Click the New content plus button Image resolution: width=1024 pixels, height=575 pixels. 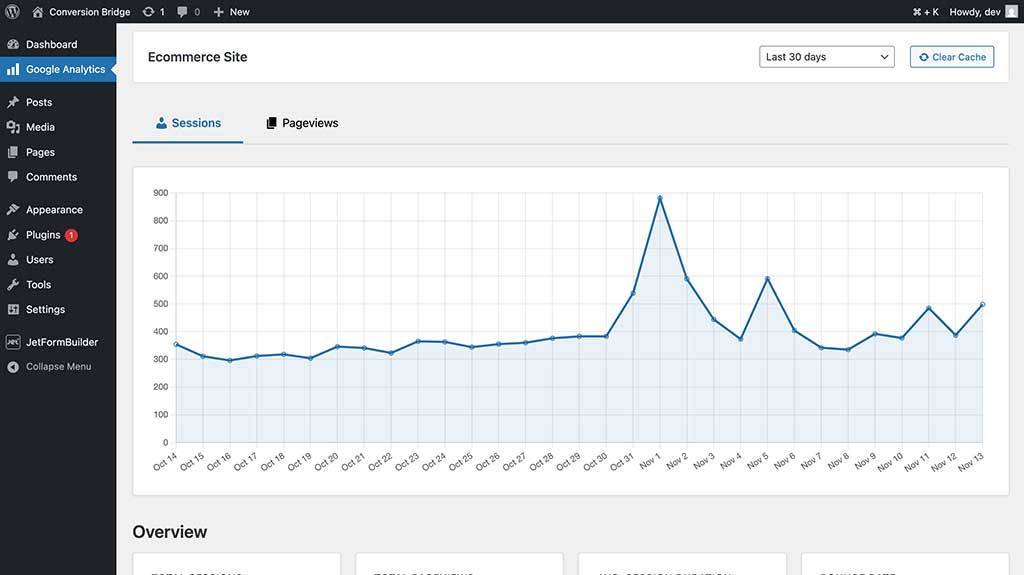click(x=231, y=12)
